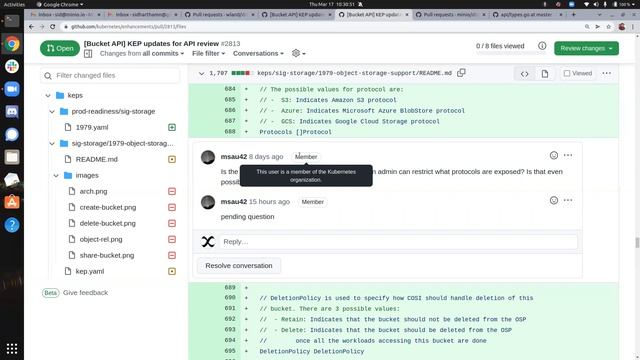
Task: Click the msau42 avatar on first comment
Action: [208, 157]
